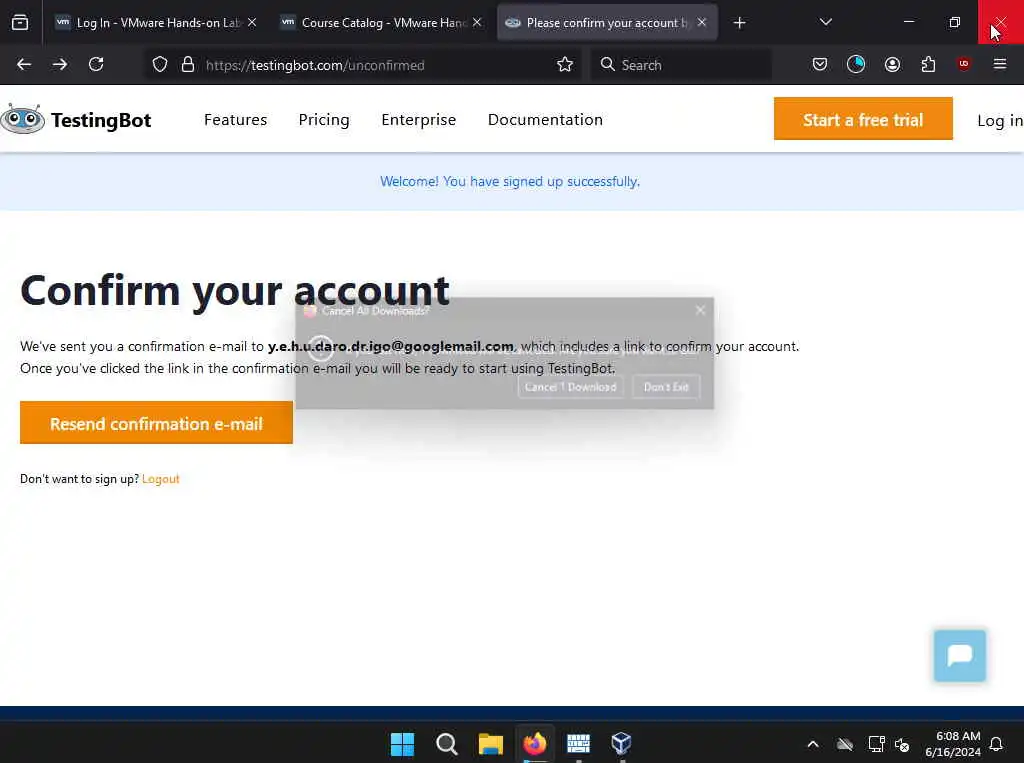Open VirtualBox cube icon in taskbar
Image resolution: width=1024 pixels, height=763 pixels.
[x=621, y=743]
